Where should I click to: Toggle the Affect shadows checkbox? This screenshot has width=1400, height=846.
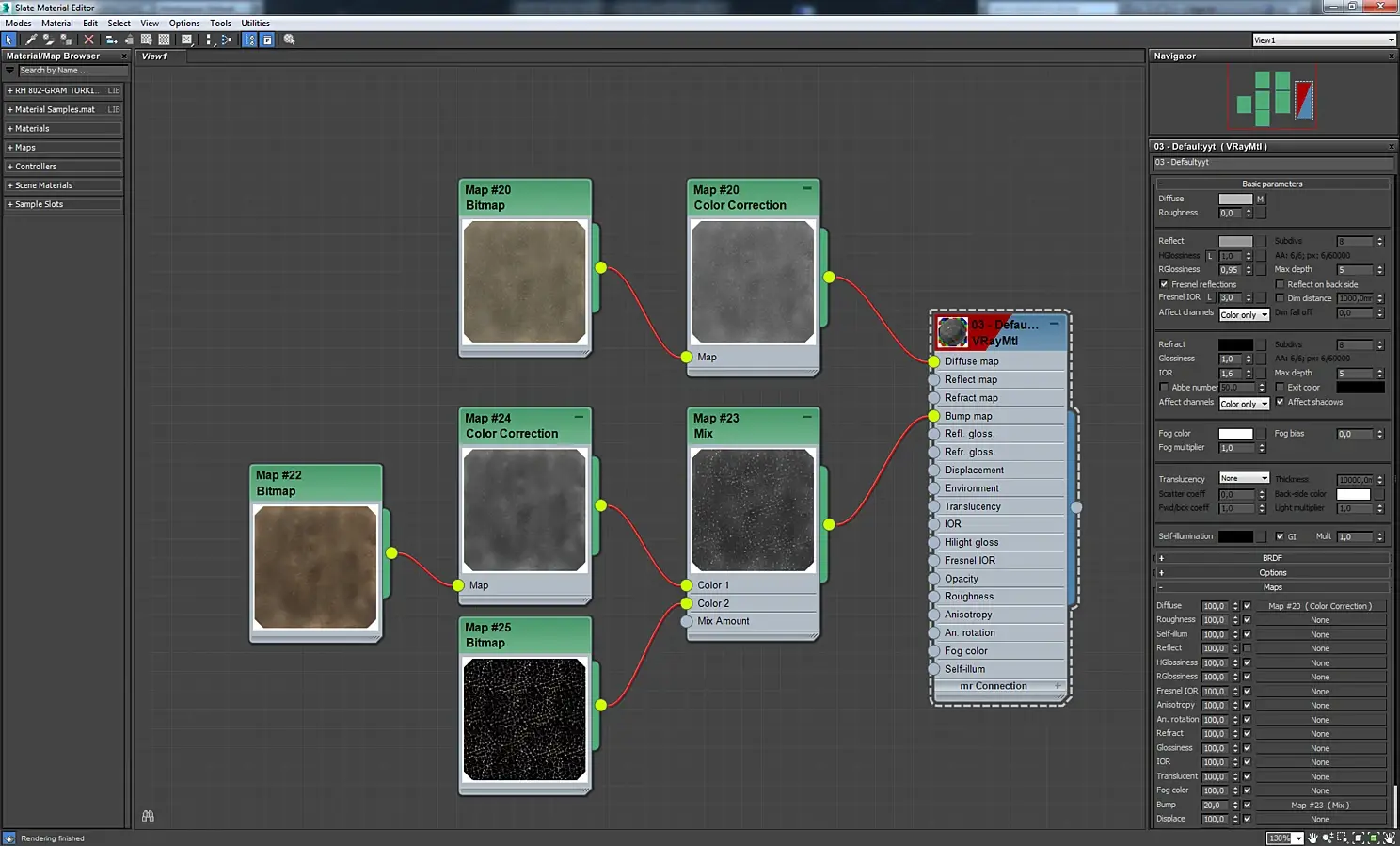tap(1280, 402)
